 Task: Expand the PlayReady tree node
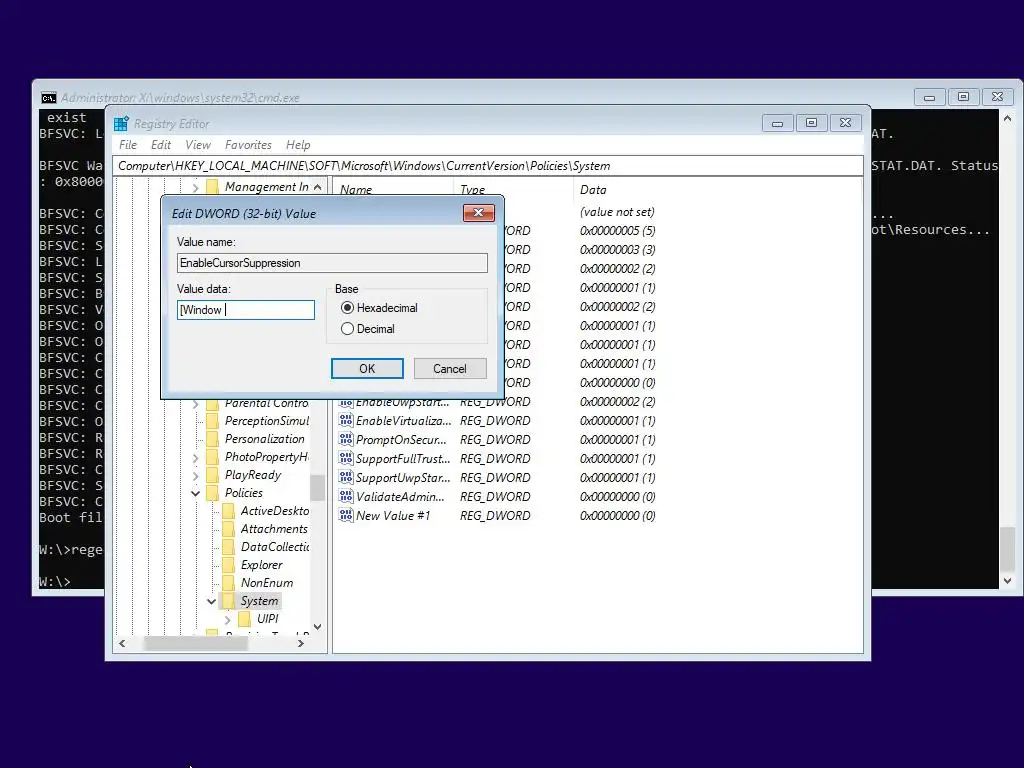195,475
